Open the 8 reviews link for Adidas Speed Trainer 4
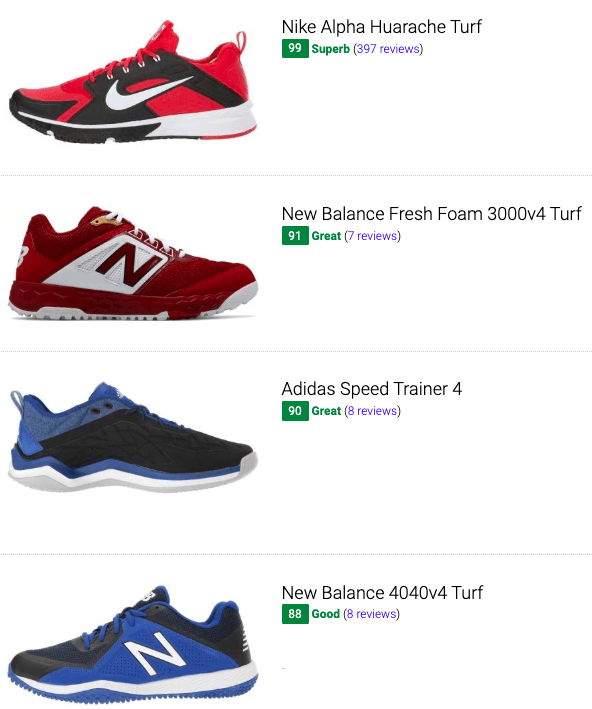 (x=372, y=411)
